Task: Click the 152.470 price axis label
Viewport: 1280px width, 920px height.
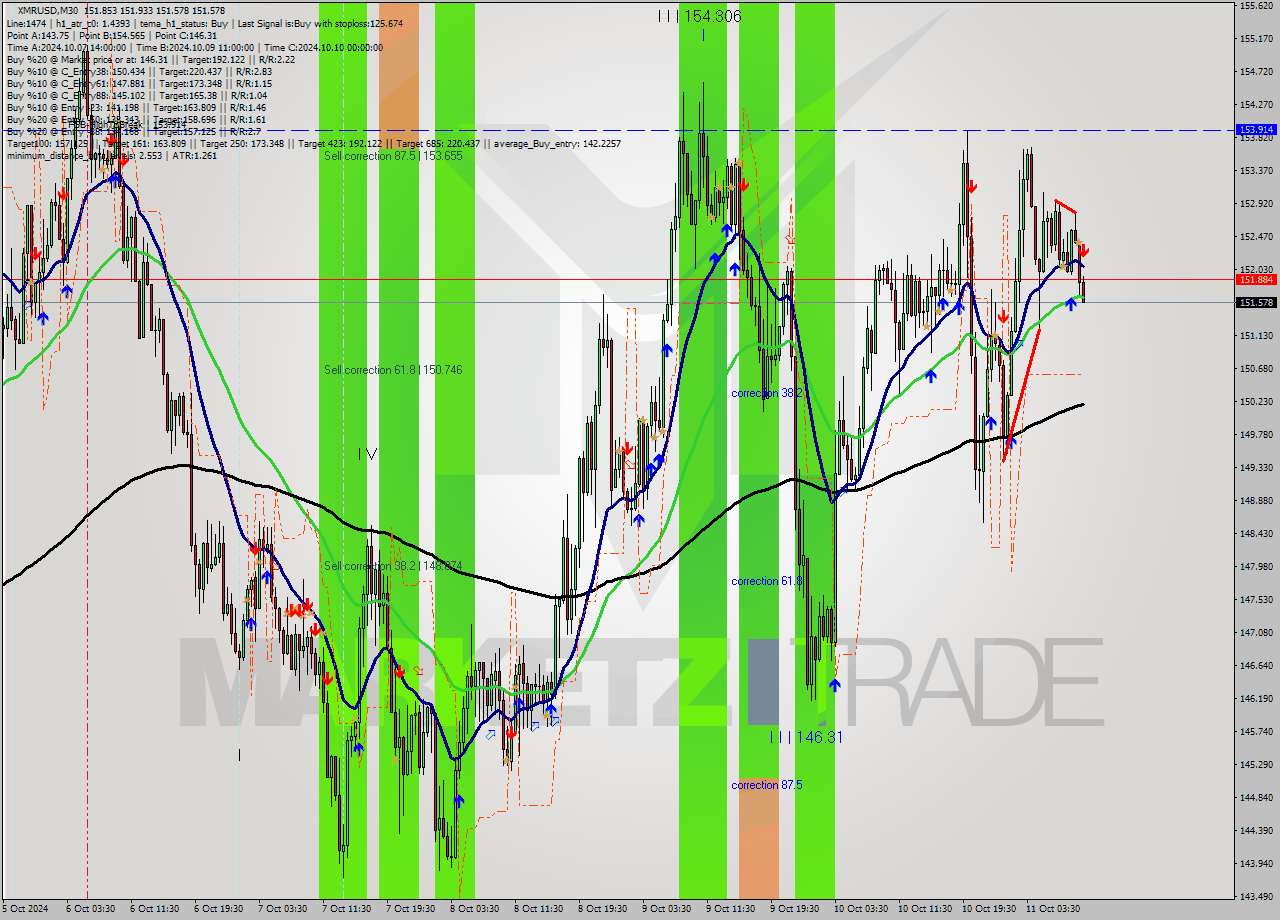Action: [x=1255, y=237]
